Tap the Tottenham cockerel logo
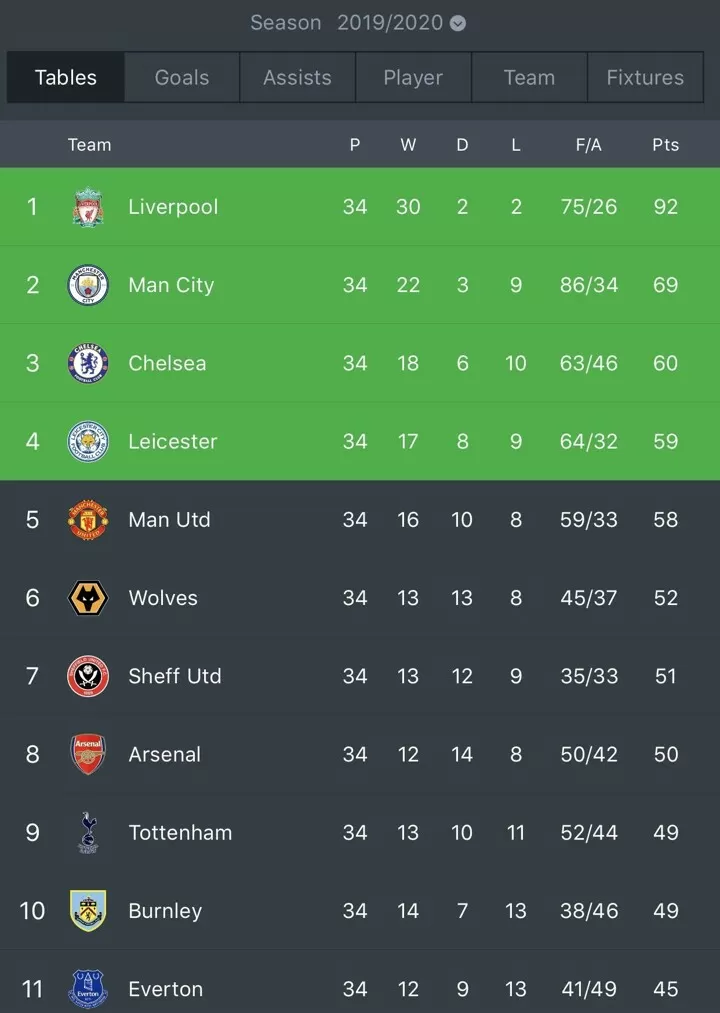The height and width of the screenshot is (1013, 720). (x=89, y=832)
